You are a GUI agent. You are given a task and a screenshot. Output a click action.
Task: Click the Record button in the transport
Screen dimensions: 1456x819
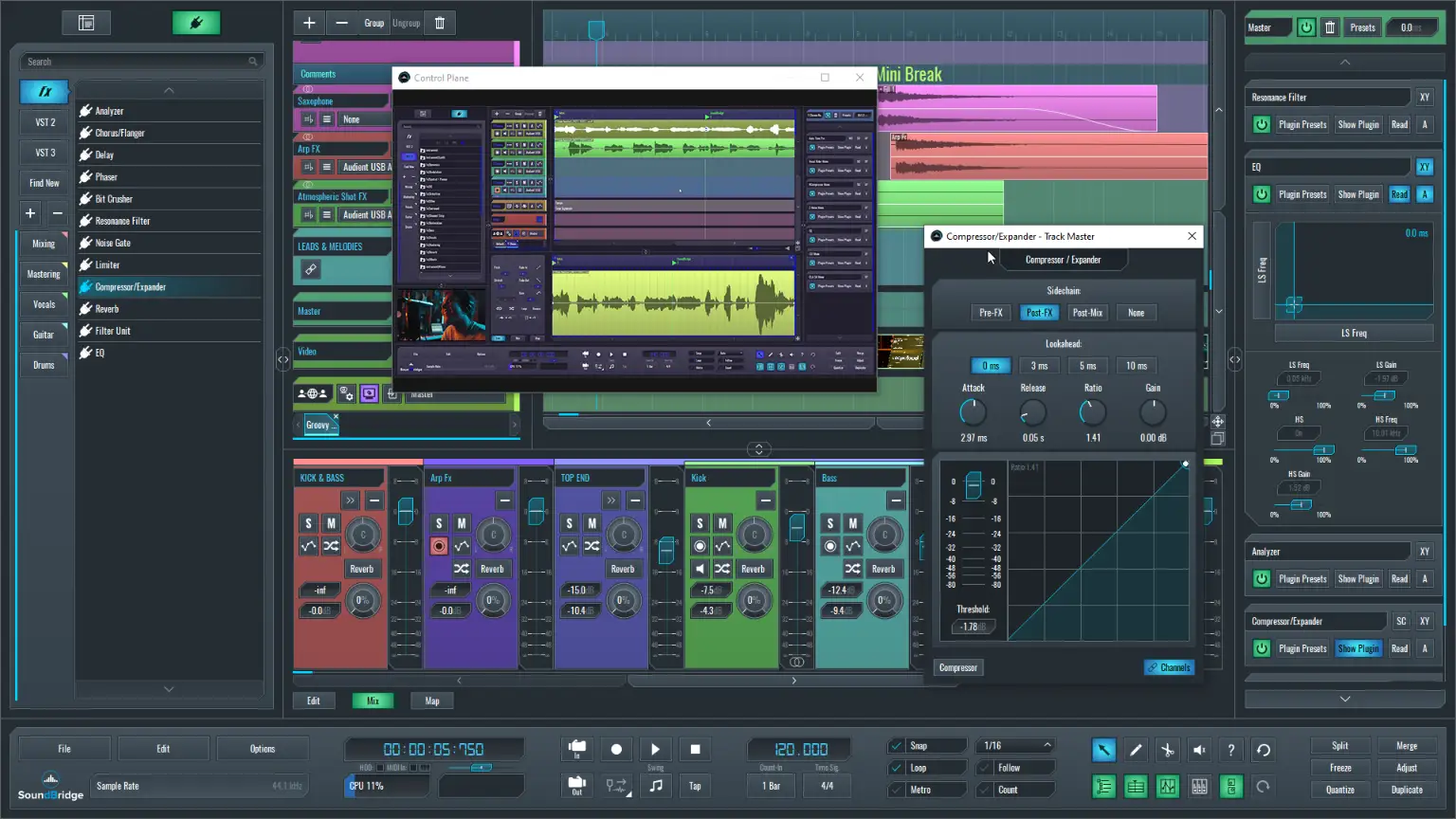[616, 749]
